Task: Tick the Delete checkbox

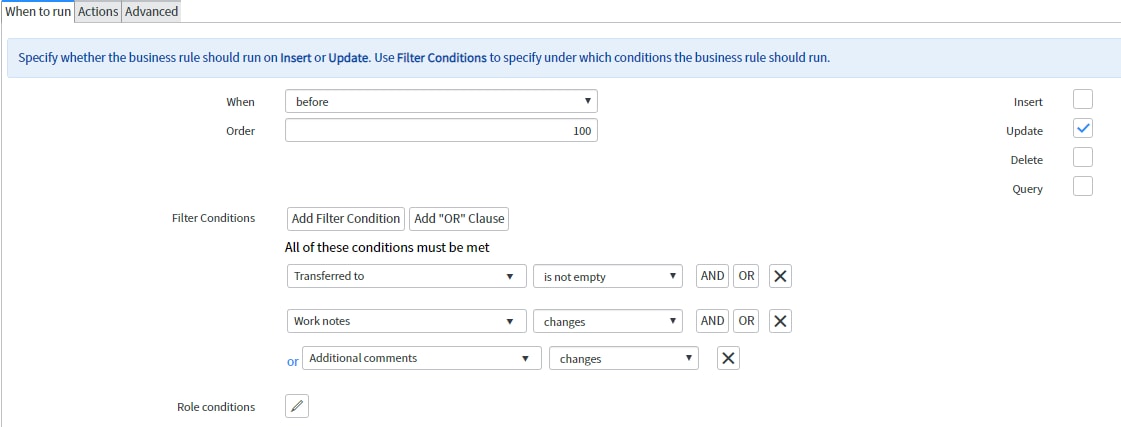Action: click(x=1082, y=157)
